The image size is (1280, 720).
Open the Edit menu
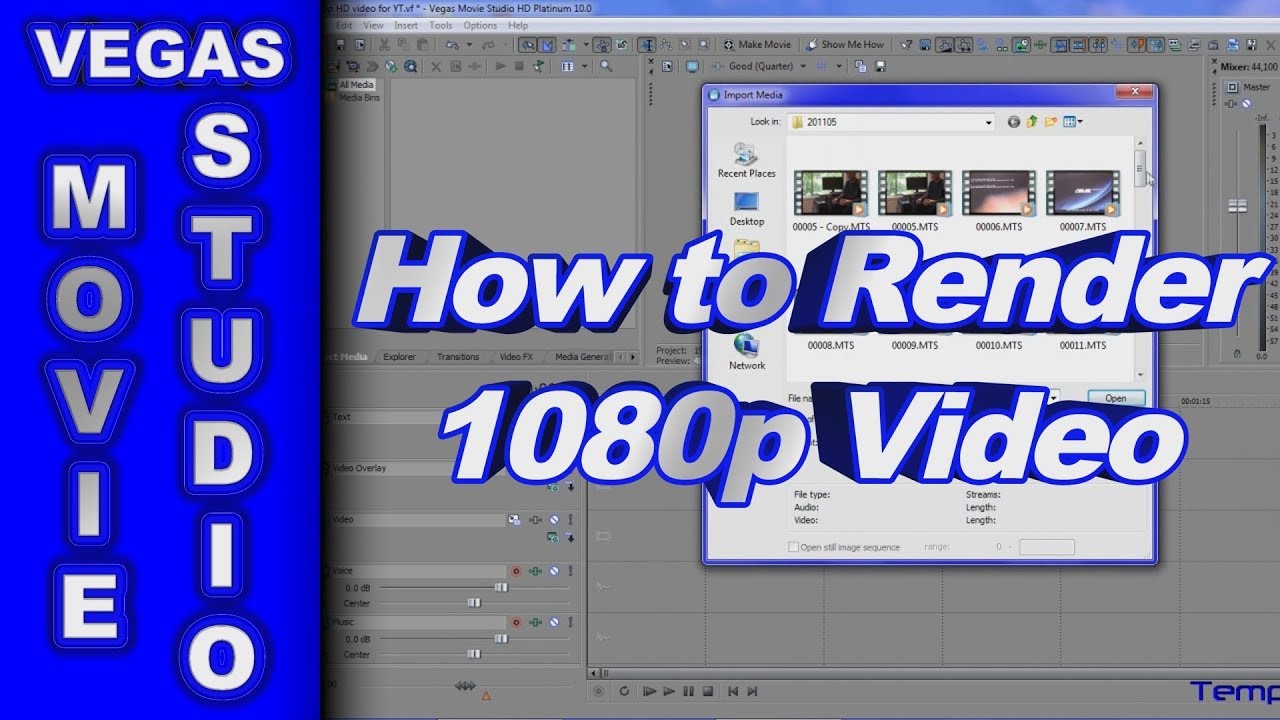(344, 25)
